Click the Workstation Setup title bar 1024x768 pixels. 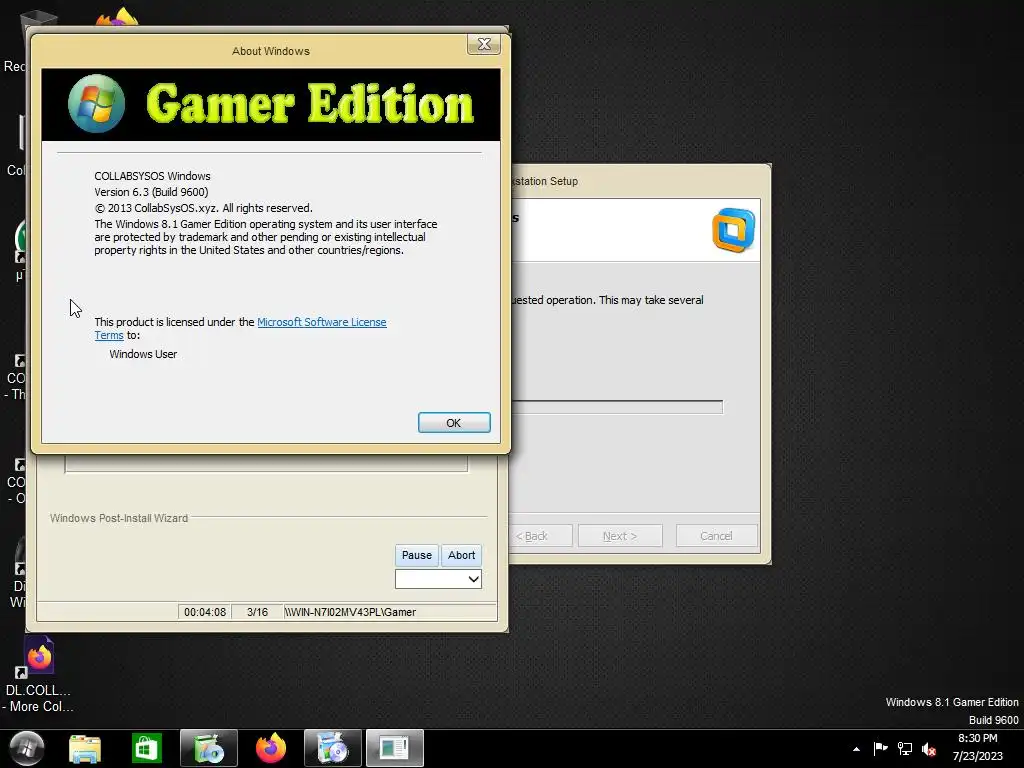[x=640, y=181]
